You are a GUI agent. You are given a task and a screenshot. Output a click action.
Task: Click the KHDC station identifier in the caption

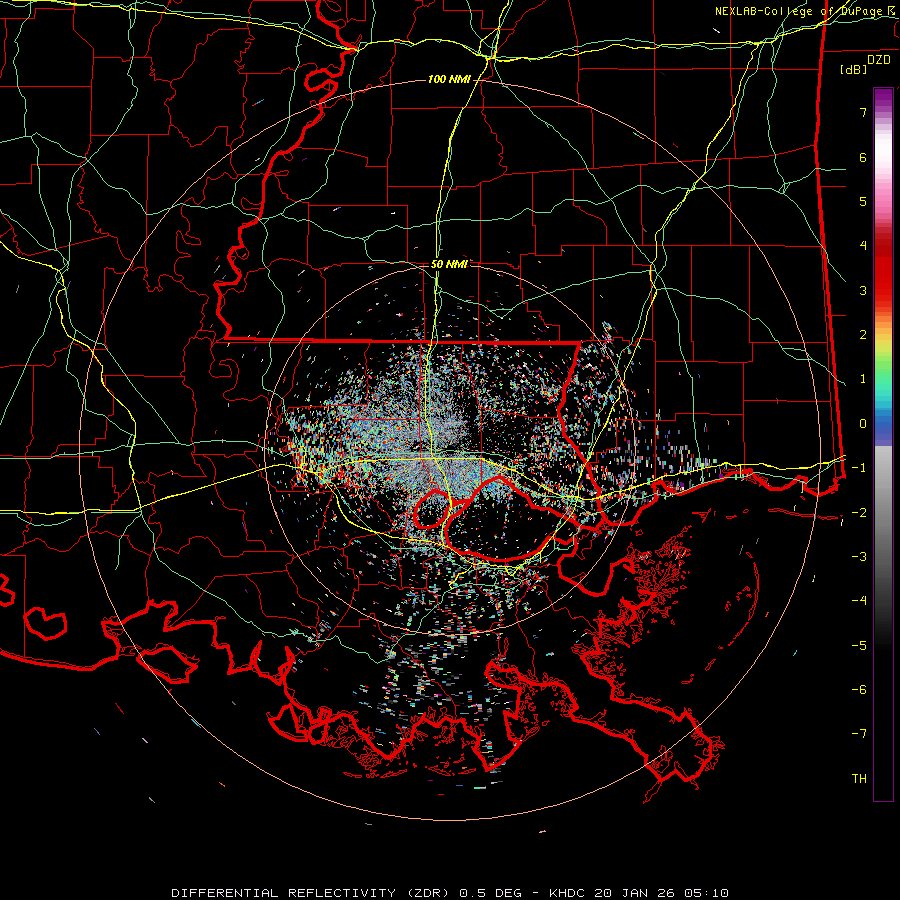[567, 893]
